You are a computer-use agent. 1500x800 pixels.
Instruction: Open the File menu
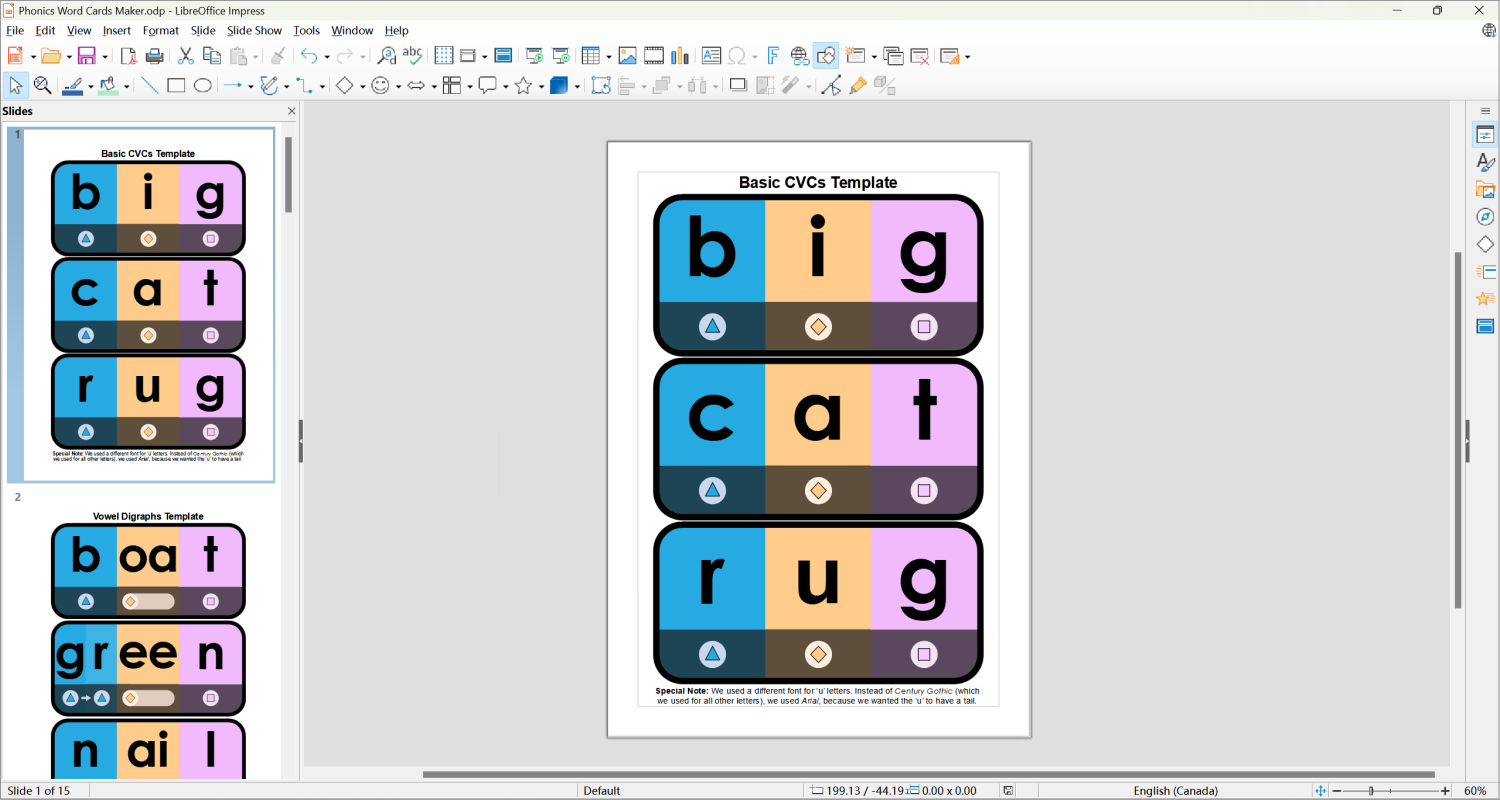(x=15, y=31)
